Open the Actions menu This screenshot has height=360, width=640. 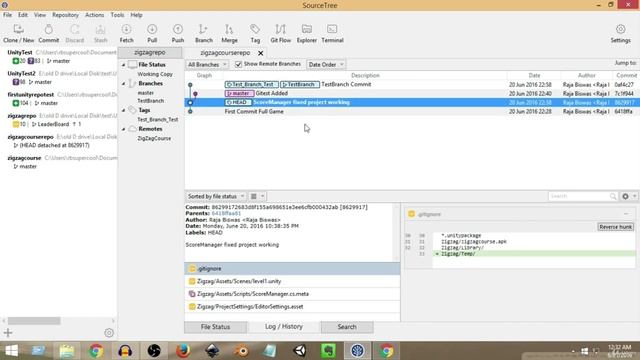tap(94, 15)
